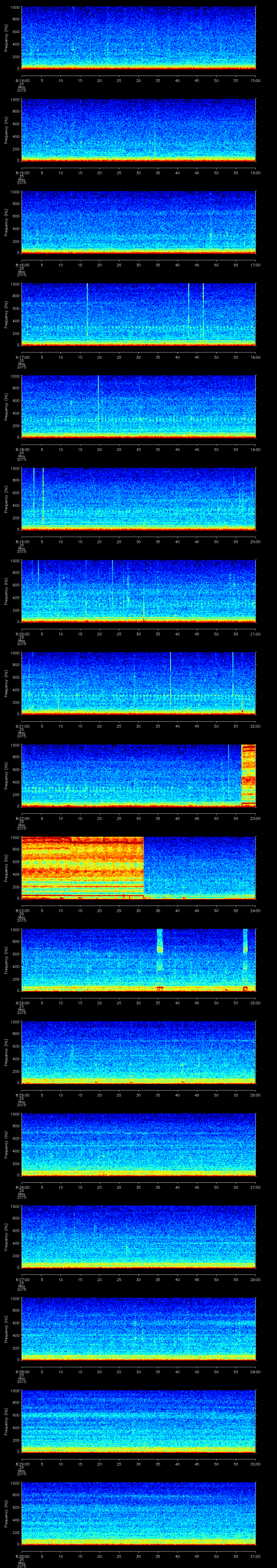This screenshot has height=1568, width=277.
Task: Click the 31:00 end time label
Action: [x=256, y=1556]
